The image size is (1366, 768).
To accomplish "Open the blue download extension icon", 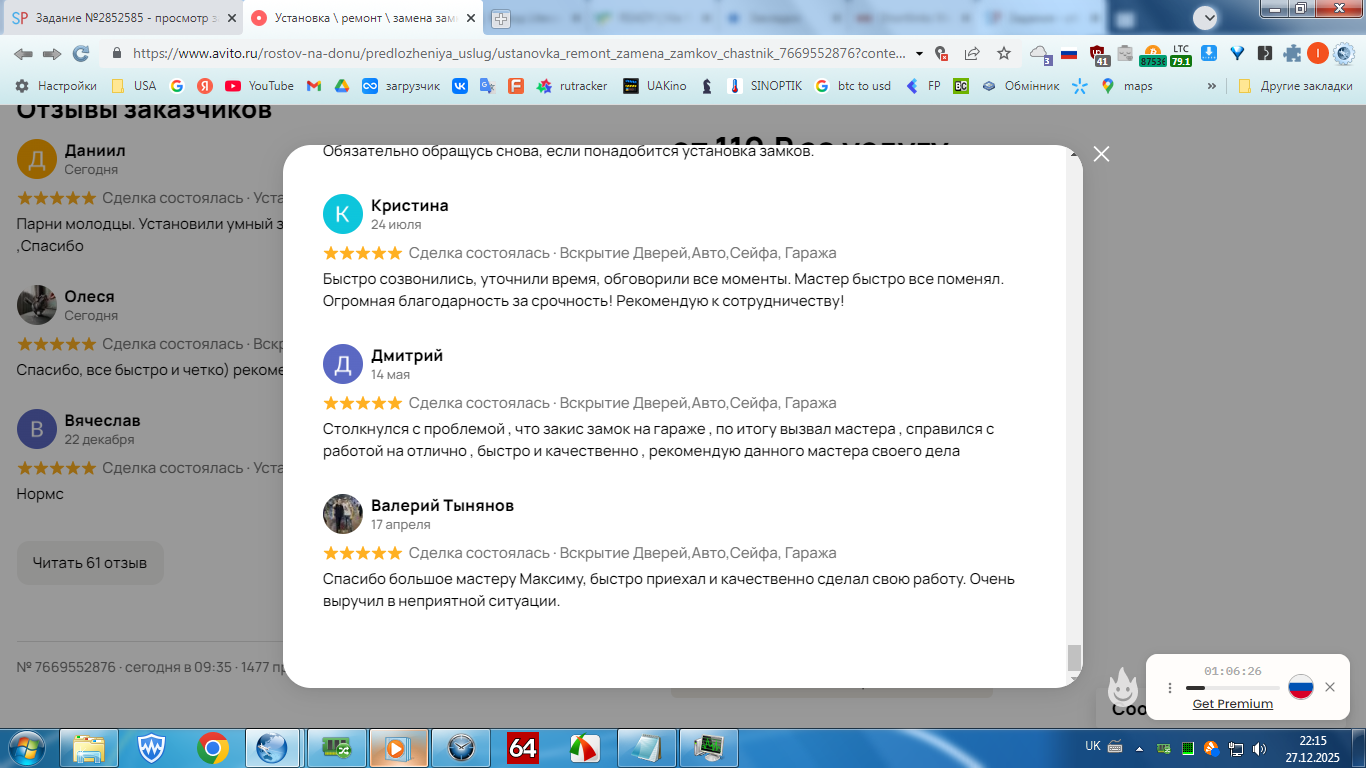I will pyautogui.click(x=1209, y=54).
